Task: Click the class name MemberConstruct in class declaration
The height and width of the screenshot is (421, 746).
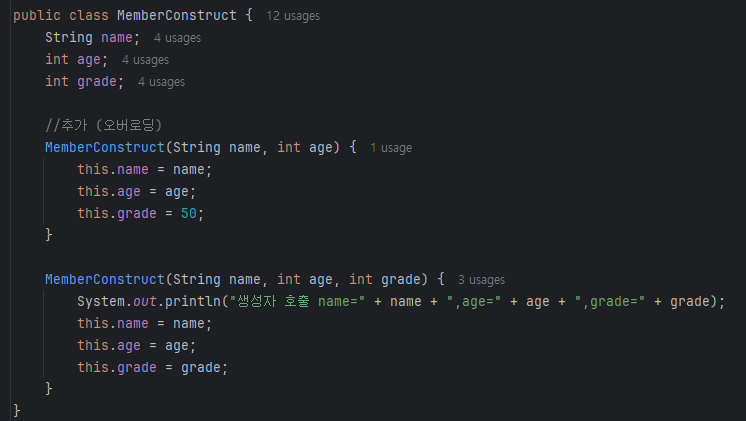Action: tap(177, 15)
